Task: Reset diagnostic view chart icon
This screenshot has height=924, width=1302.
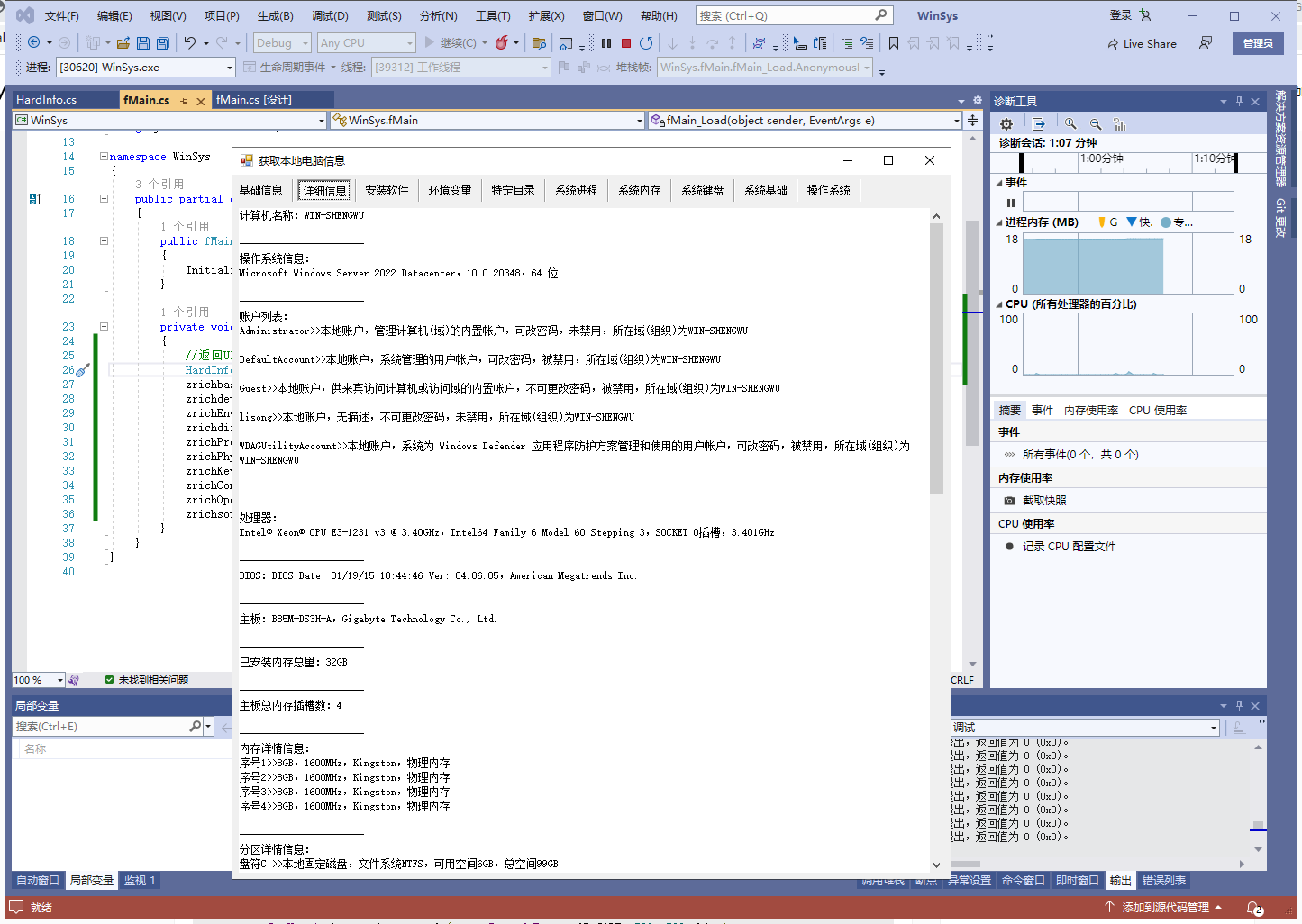Action: pos(1120,124)
